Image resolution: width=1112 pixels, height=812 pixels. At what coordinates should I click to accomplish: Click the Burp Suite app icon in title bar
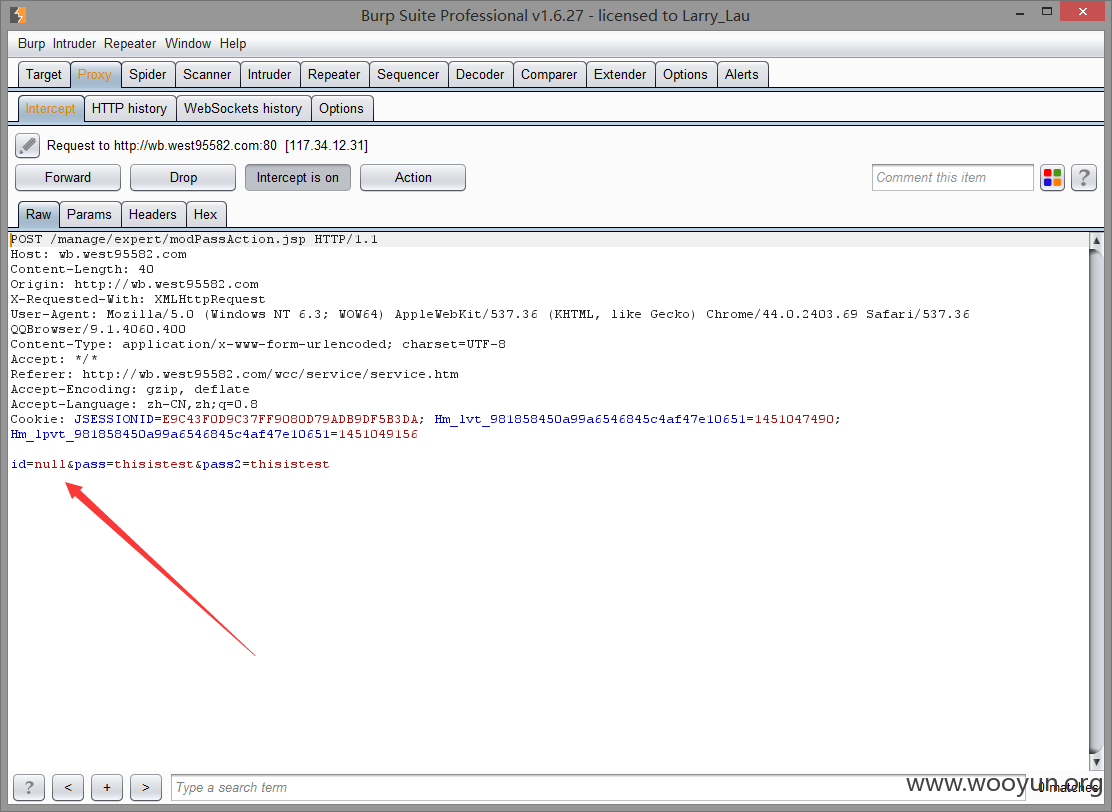click(x=18, y=14)
